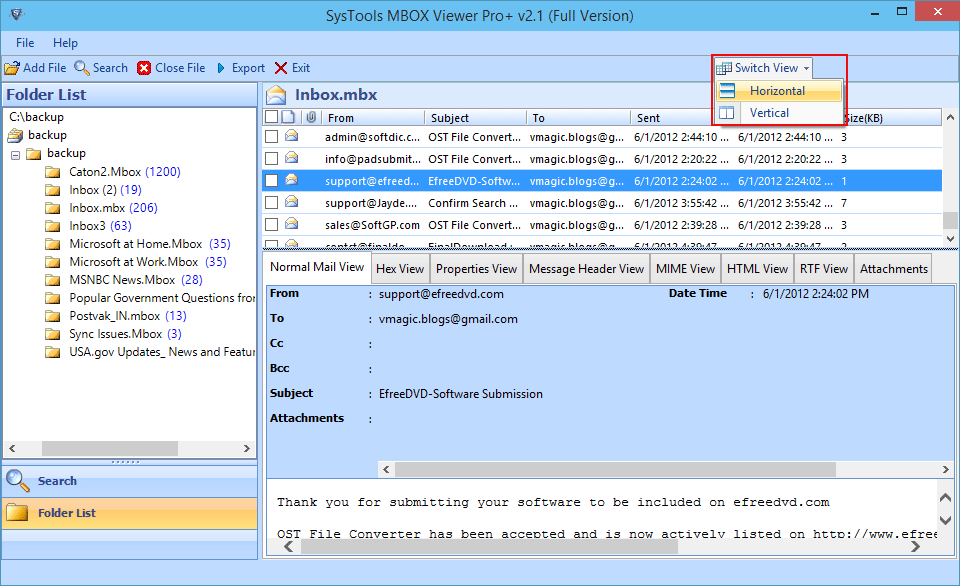The width and height of the screenshot is (960, 586).
Task: Check the sales@SoftGP.com email checkbox
Action: click(x=272, y=225)
